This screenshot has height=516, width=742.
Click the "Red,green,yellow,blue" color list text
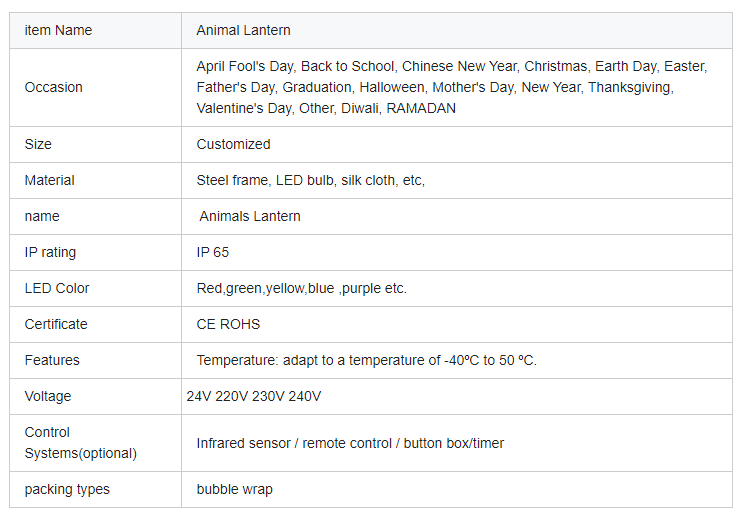pyautogui.click(x=301, y=288)
